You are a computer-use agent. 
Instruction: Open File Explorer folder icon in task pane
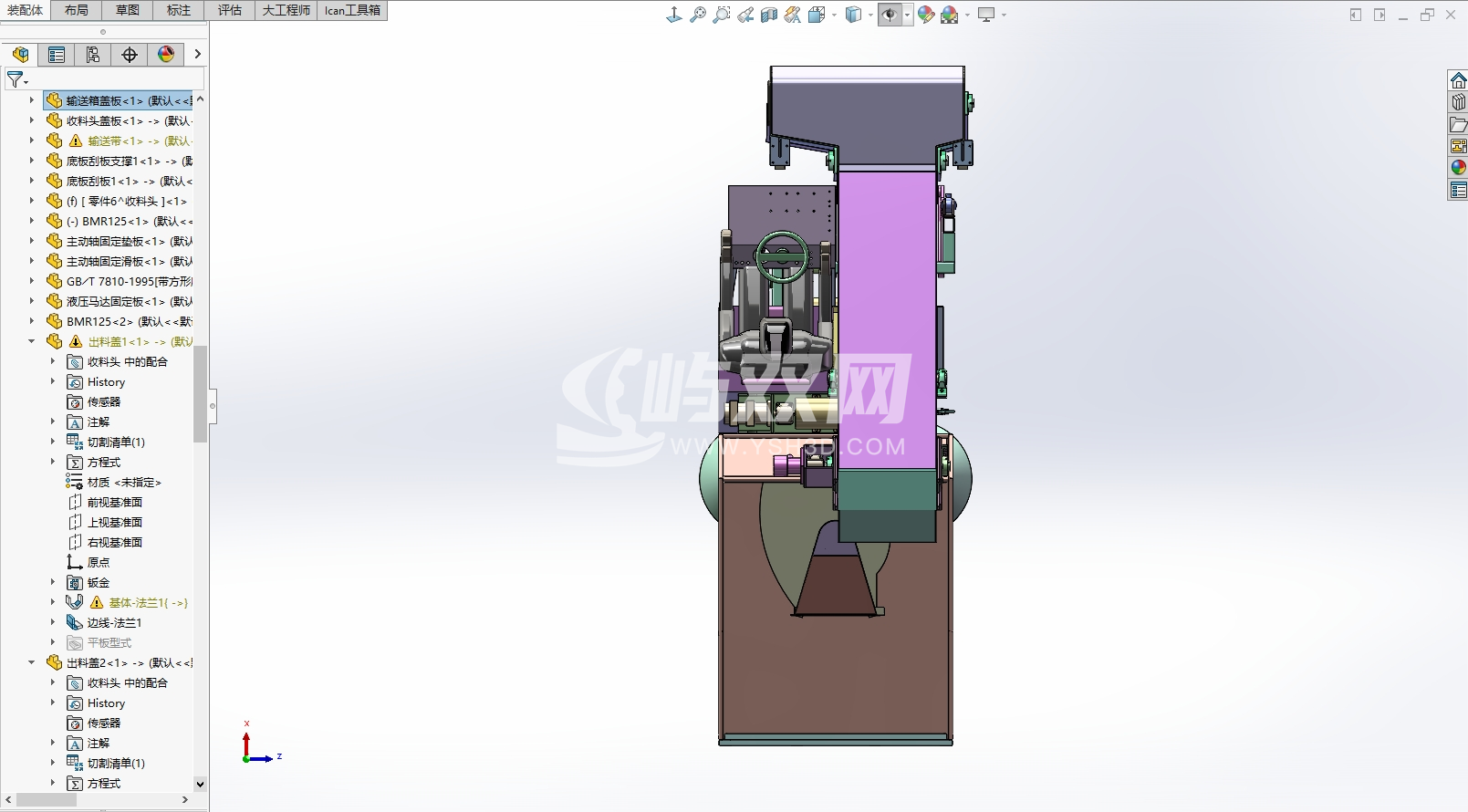(x=1458, y=124)
